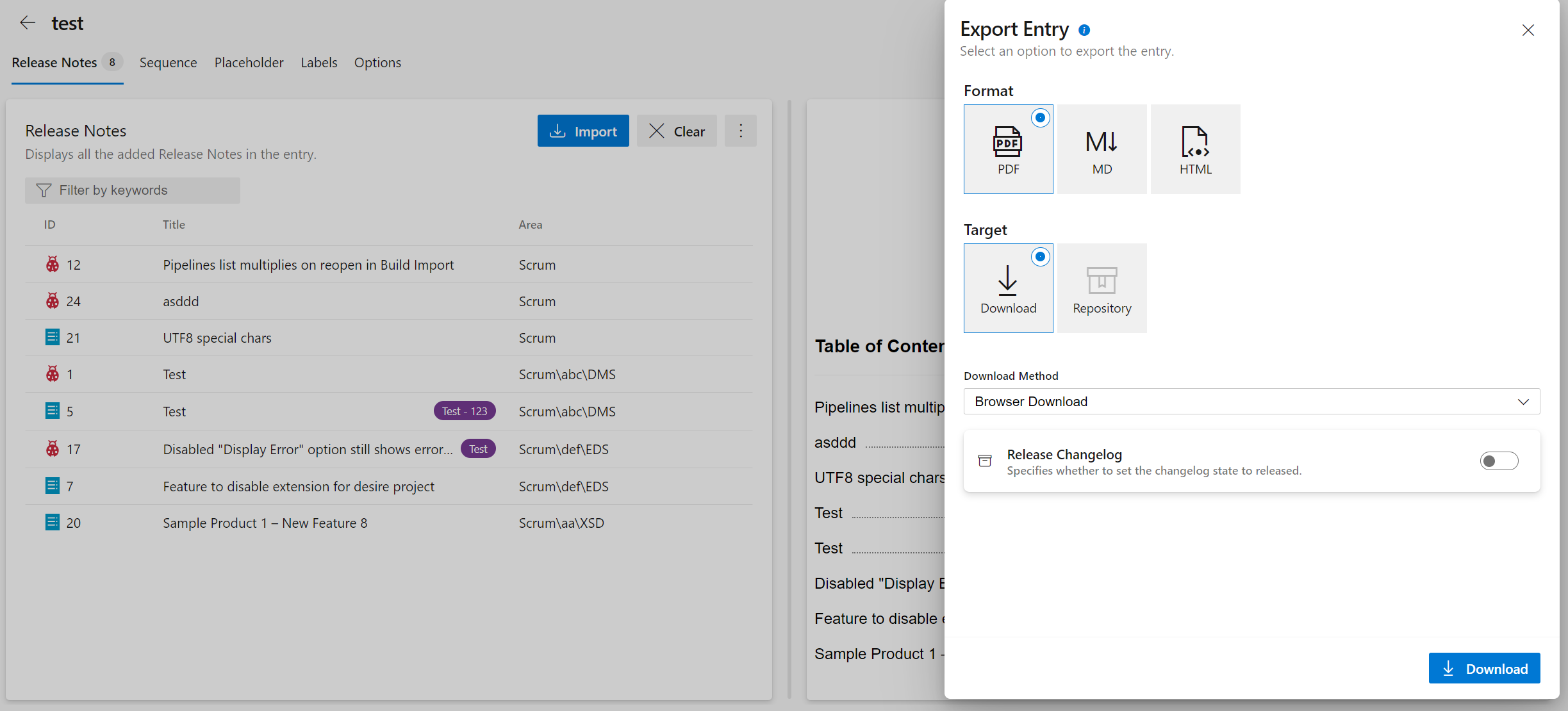Choose the HTML export format
This screenshot has width=1568, height=711.
(1194, 149)
